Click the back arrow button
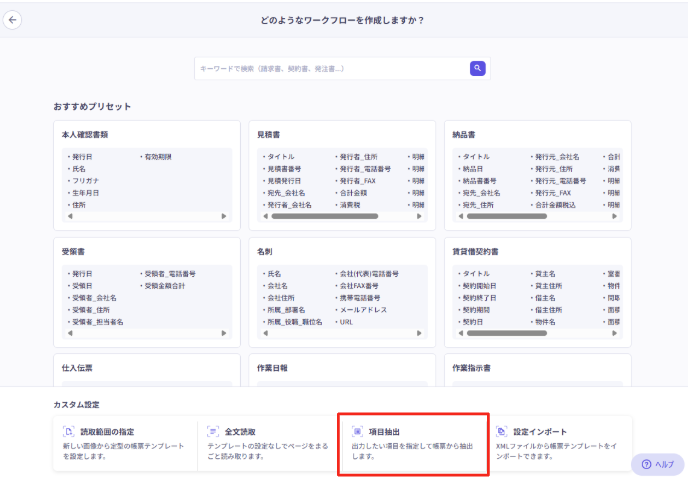The height and width of the screenshot is (479, 688). tap(13, 20)
